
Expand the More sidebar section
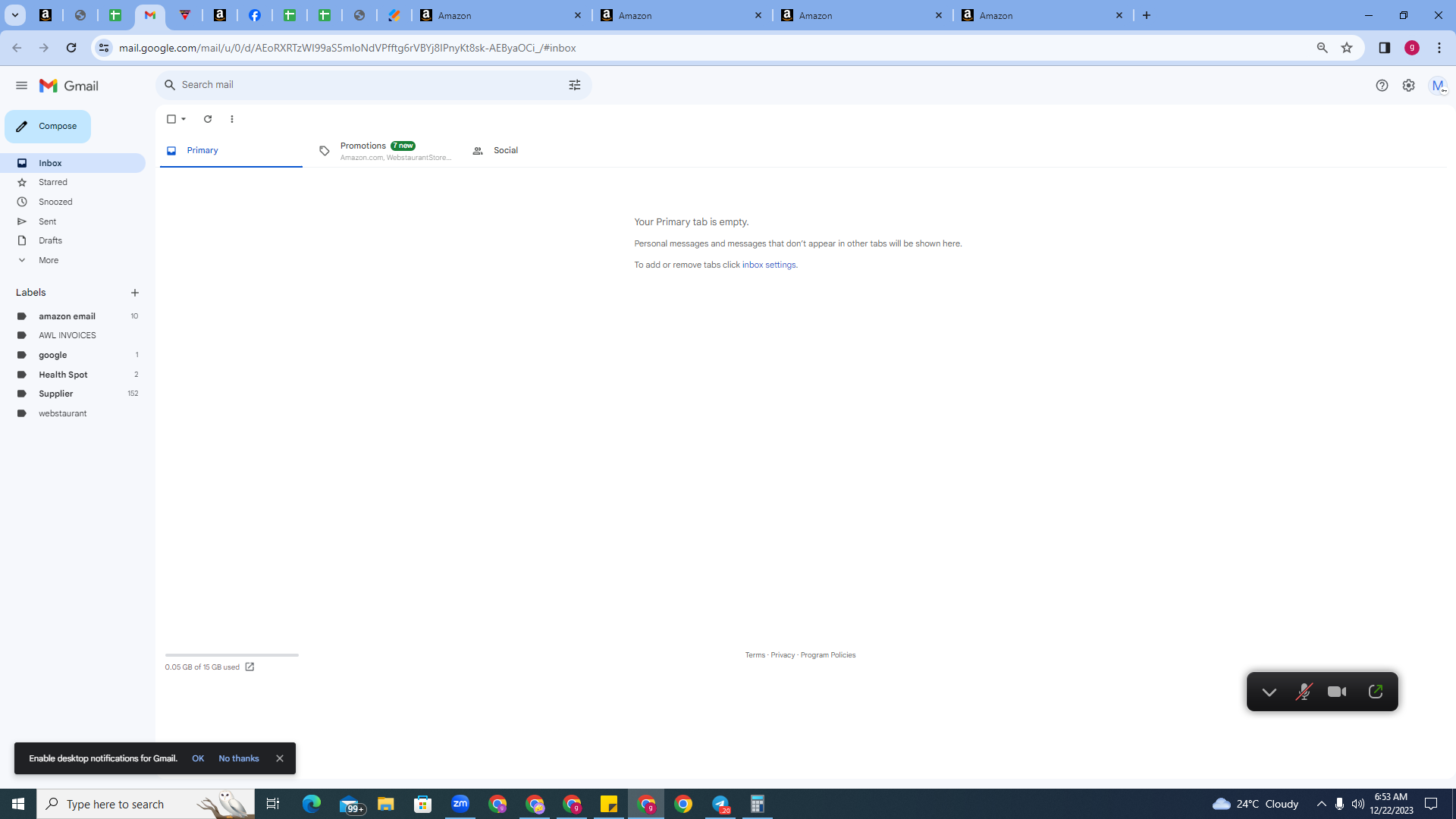click(x=73, y=261)
